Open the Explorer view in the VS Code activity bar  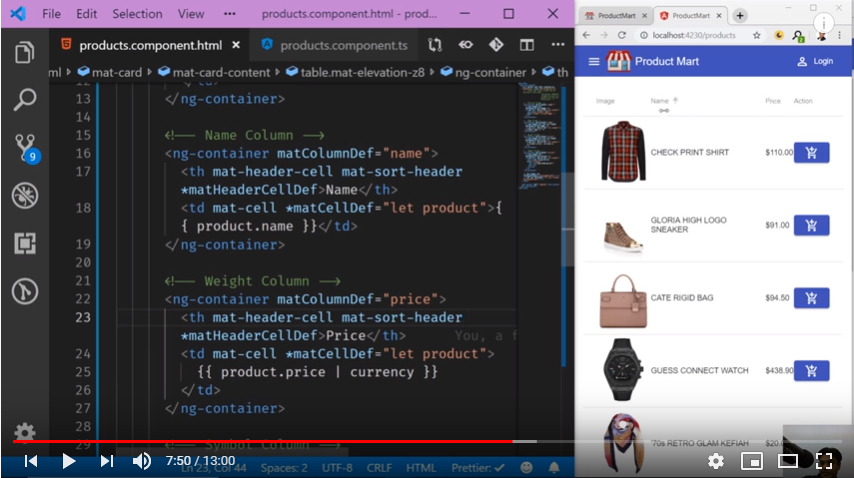point(25,52)
